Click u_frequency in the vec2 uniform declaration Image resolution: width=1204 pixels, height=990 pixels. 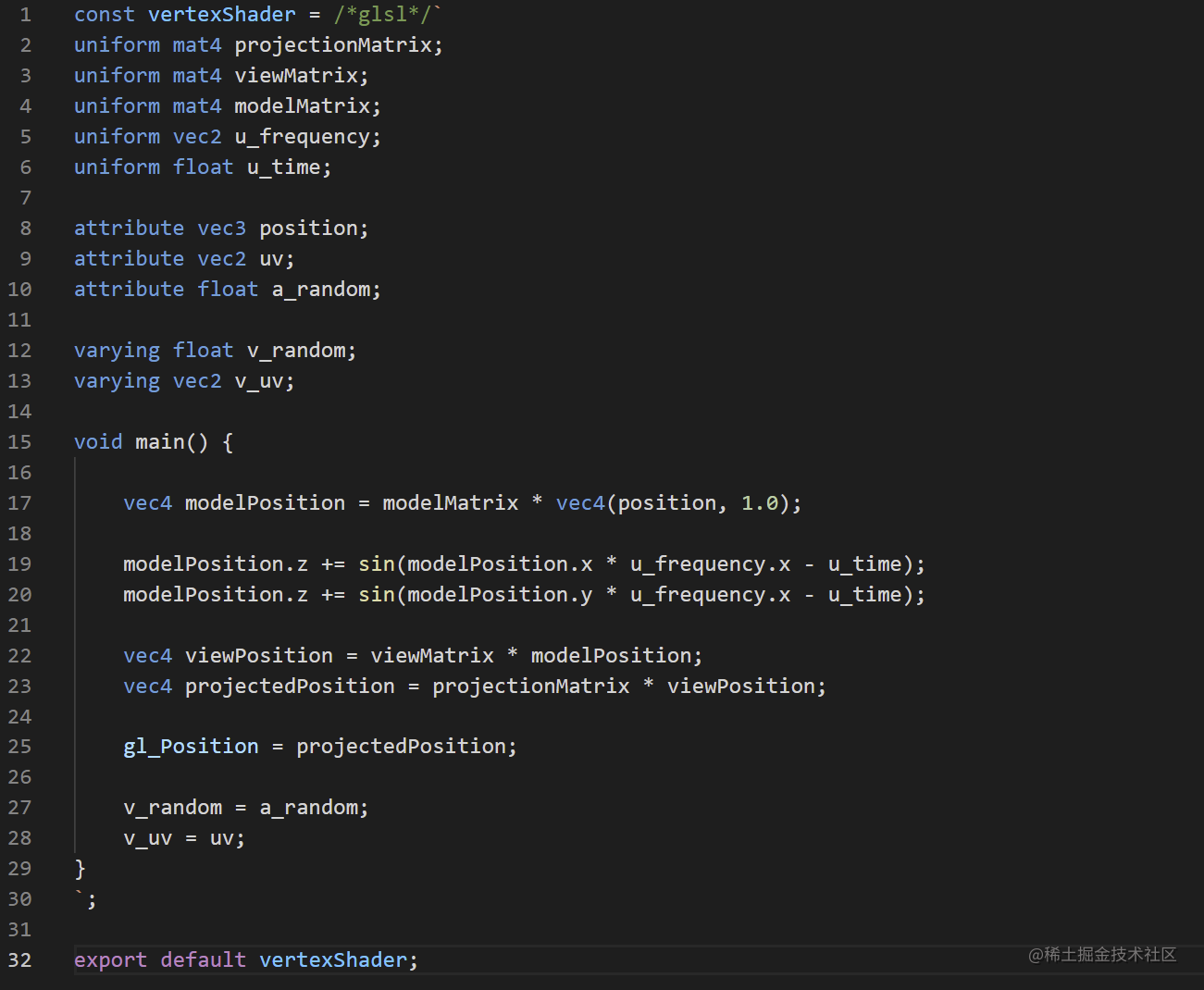point(303,137)
